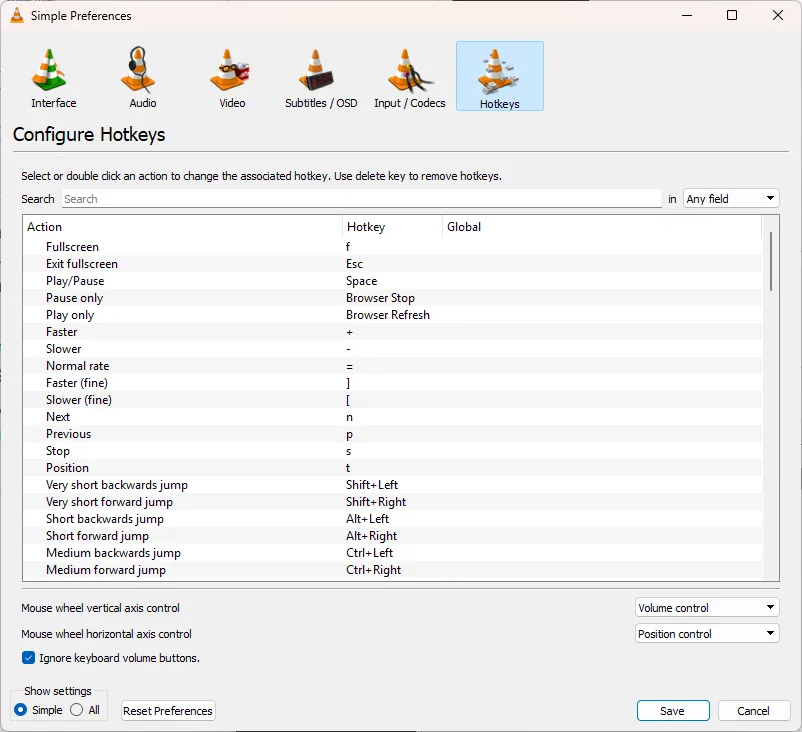Image resolution: width=802 pixels, height=732 pixels.
Task: Select the Position action row
Action: pos(392,468)
